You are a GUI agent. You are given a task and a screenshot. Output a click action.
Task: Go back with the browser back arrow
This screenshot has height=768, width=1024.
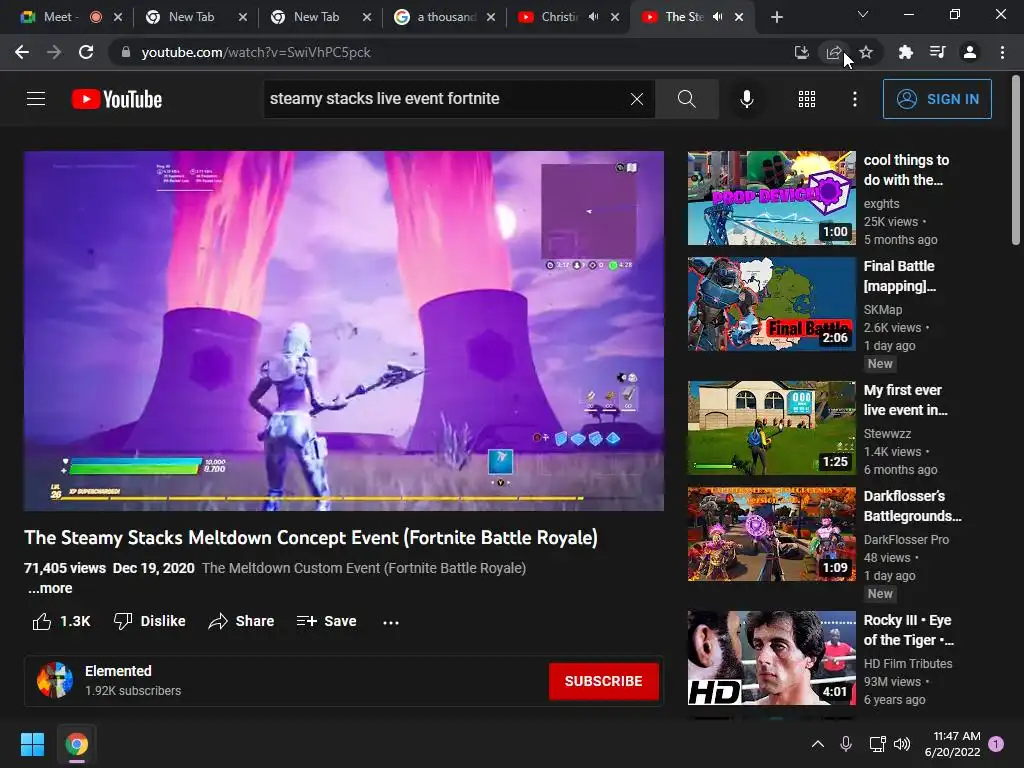(22, 52)
